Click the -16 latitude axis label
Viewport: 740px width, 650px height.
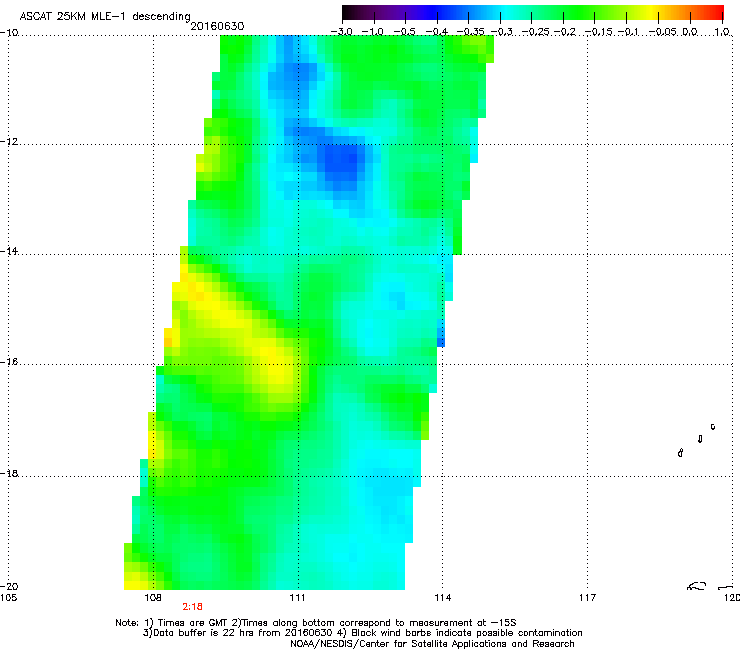coord(9,362)
